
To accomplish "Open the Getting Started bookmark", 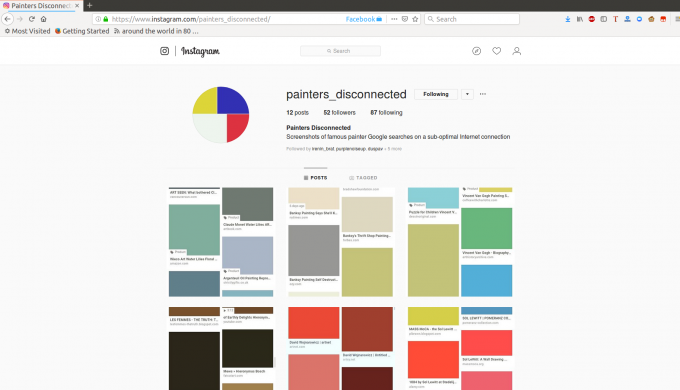I will pos(82,31).
